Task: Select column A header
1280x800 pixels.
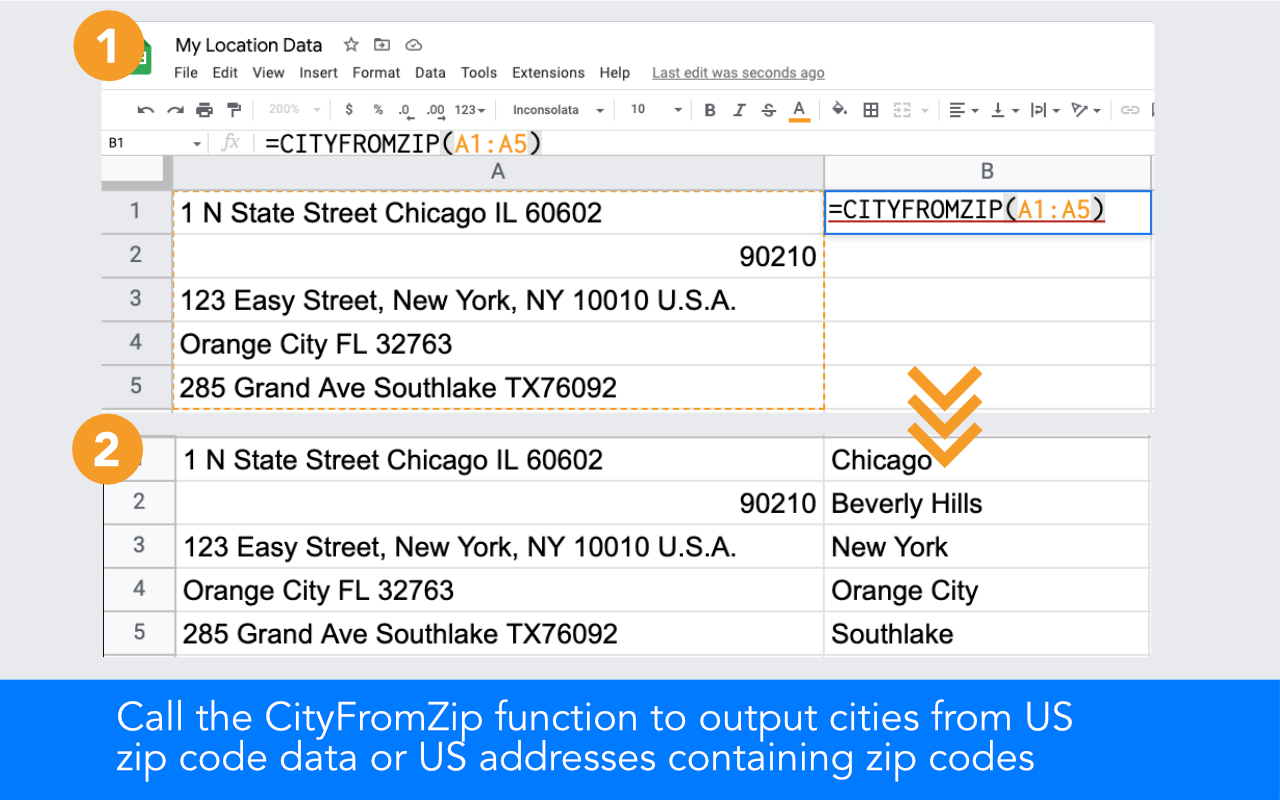Action: point(498,172)
